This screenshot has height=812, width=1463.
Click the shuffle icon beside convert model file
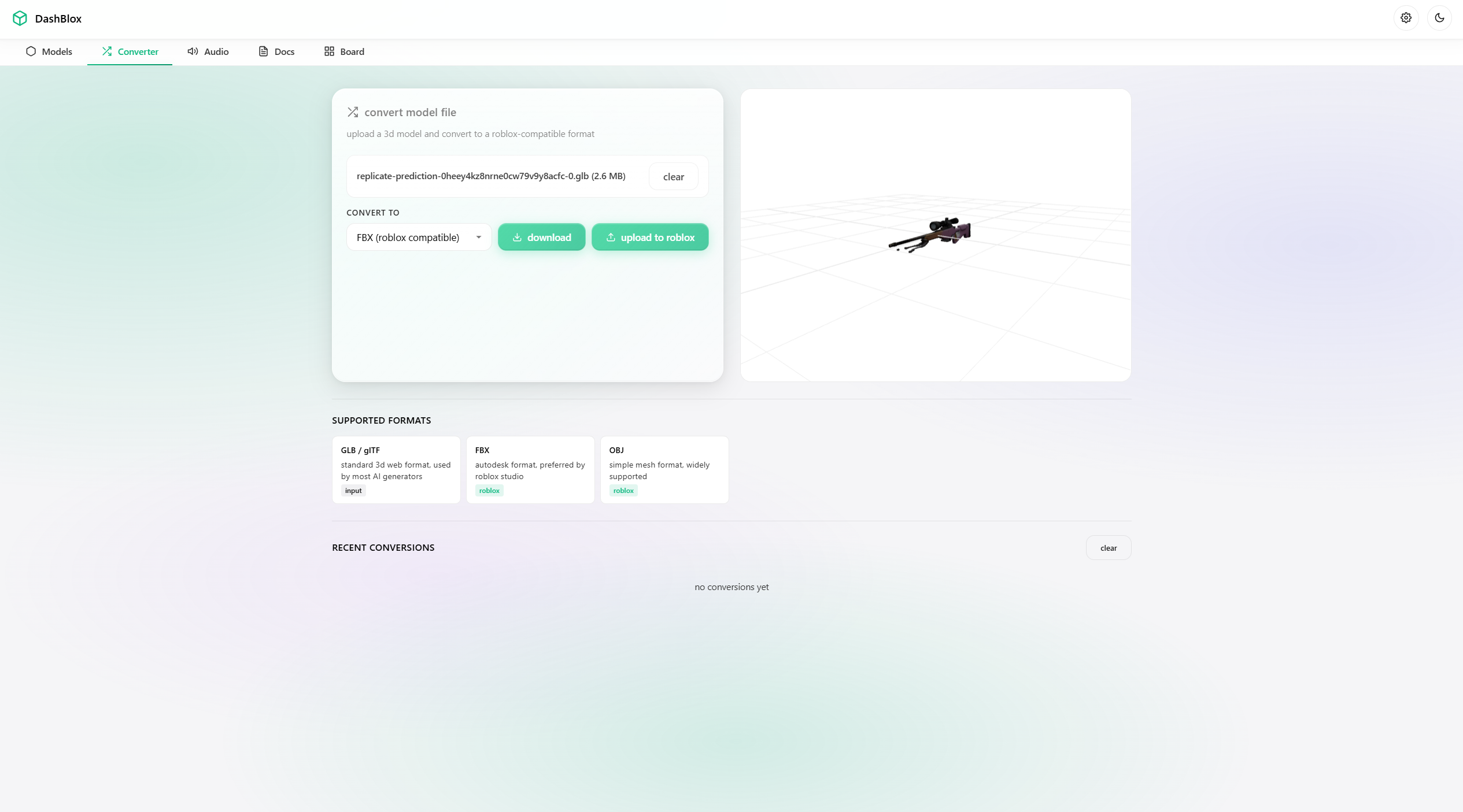(353, 112)
